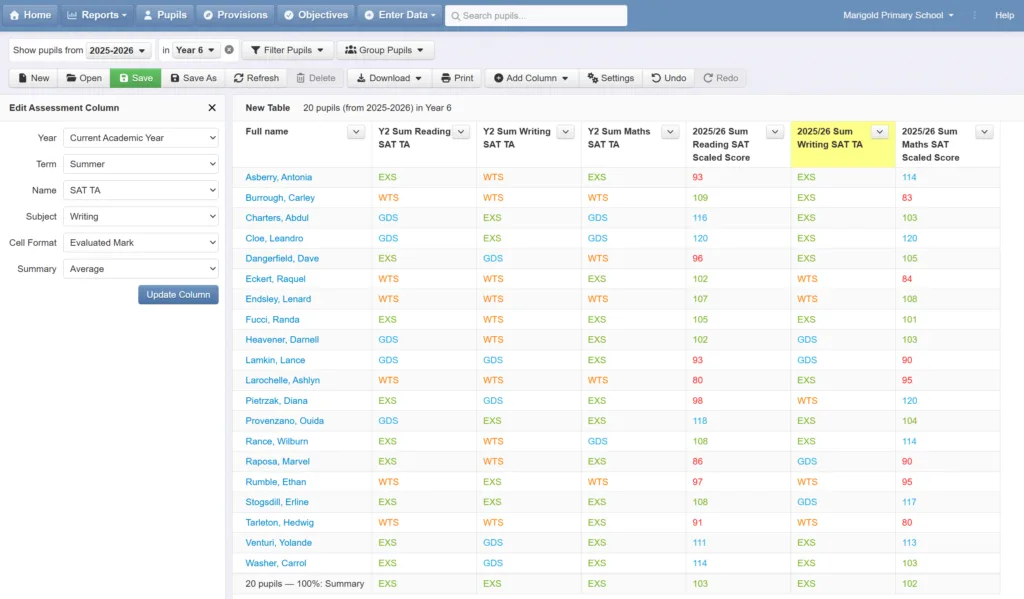This screenshot has height=599, width=1024.
Task: Open the Subject Writing dropdown
Action: 141,216
